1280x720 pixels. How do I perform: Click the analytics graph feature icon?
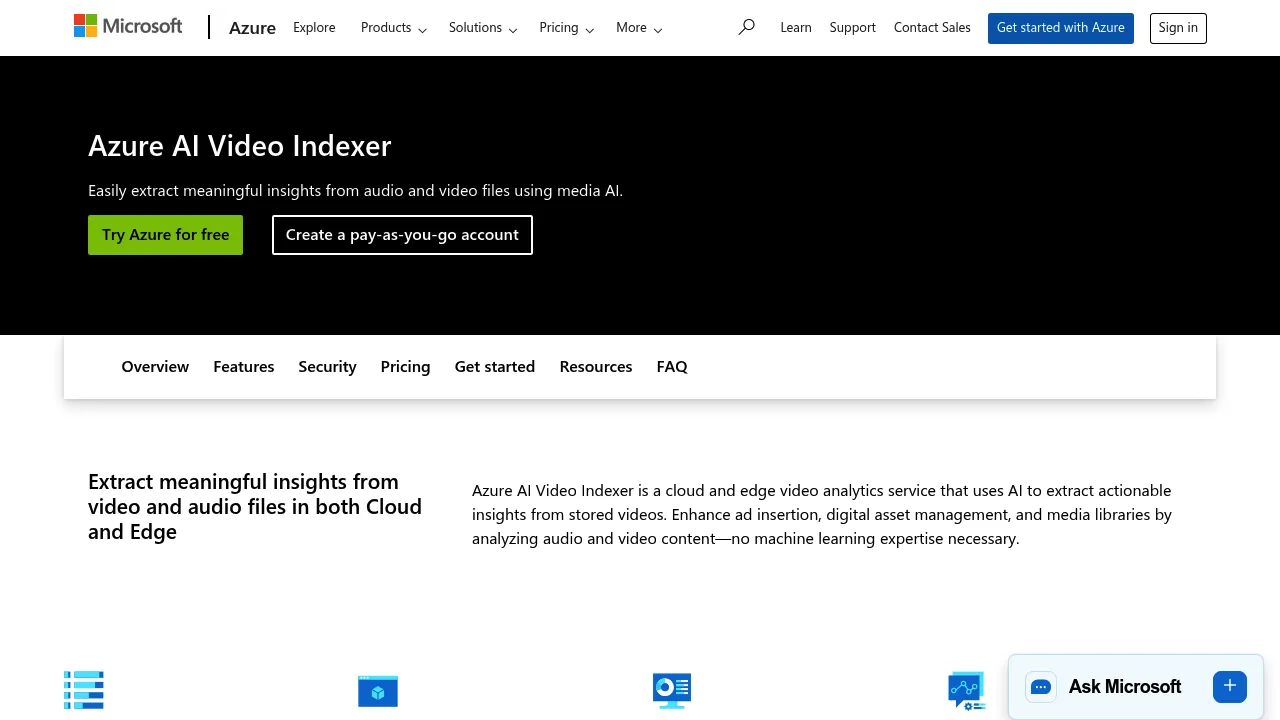pyautogui.click(x=967, y=691)
